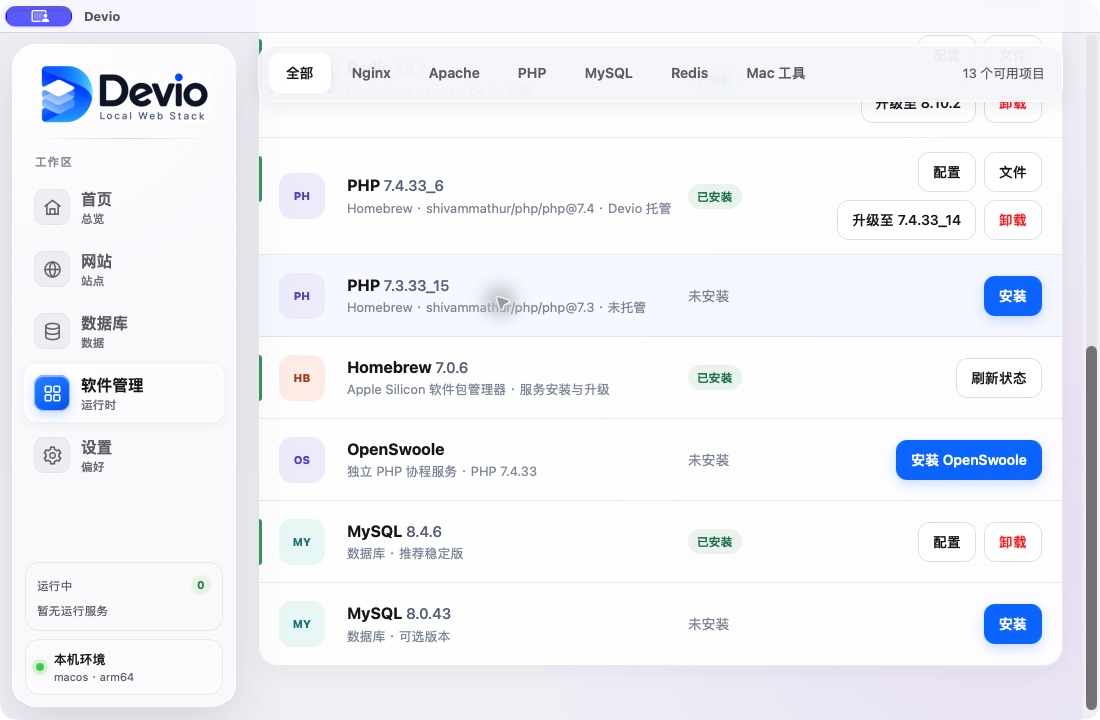Click green status dot beside 本机环境
This screenshot has width=1100, height=720.
[x=40, y=667]
